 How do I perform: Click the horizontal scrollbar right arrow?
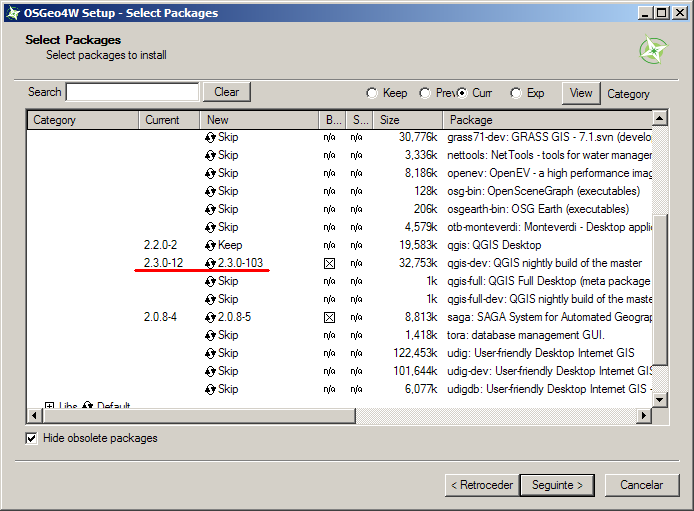(644, 416)
